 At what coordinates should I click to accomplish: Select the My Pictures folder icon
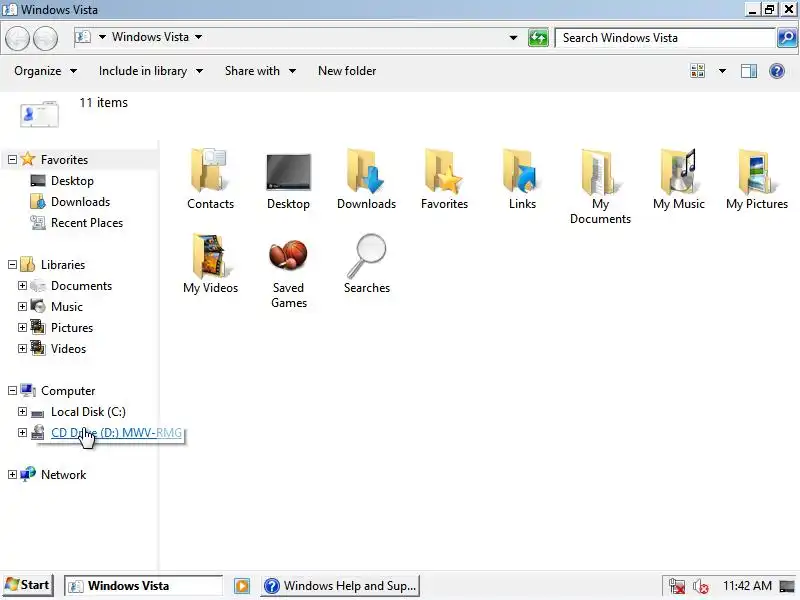[757, 170]
